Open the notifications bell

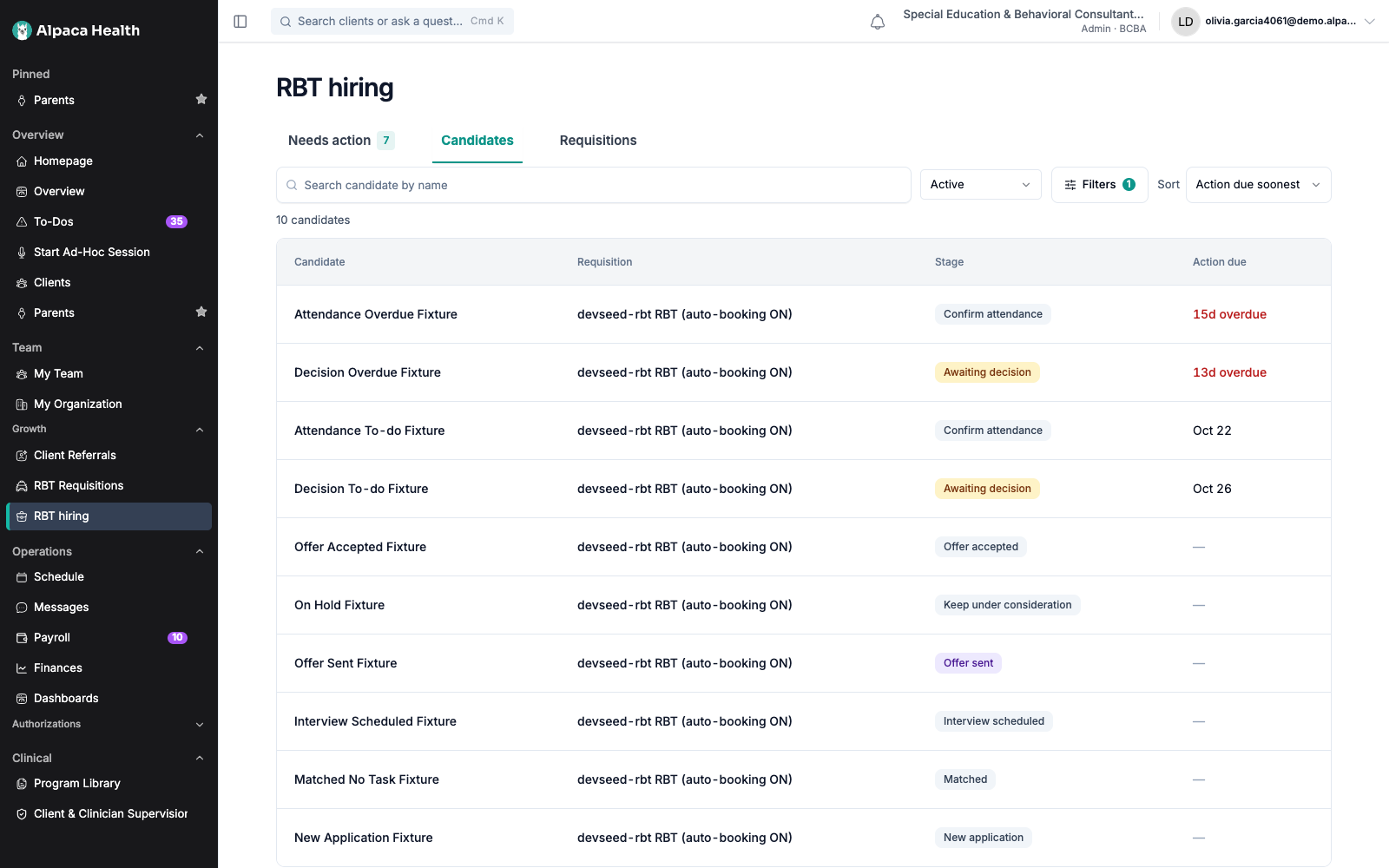coord(878,22)
